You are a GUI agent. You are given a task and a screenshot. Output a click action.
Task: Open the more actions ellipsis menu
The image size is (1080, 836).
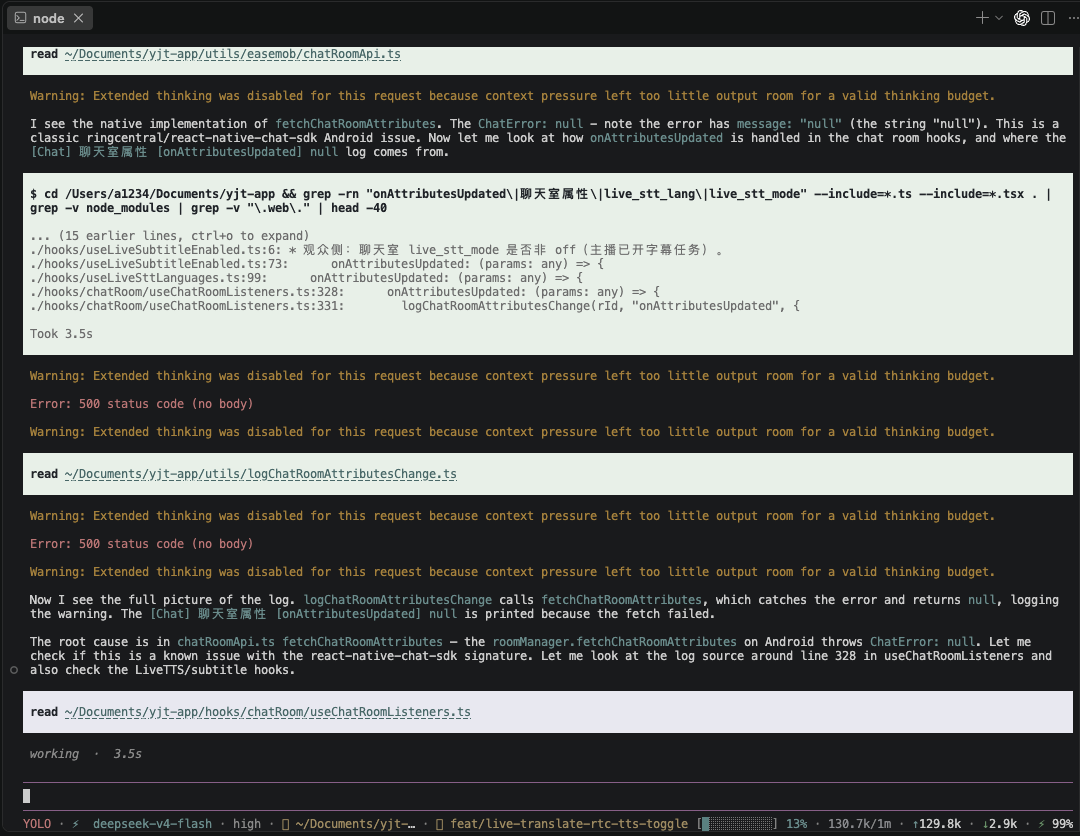coord(1072,18)
